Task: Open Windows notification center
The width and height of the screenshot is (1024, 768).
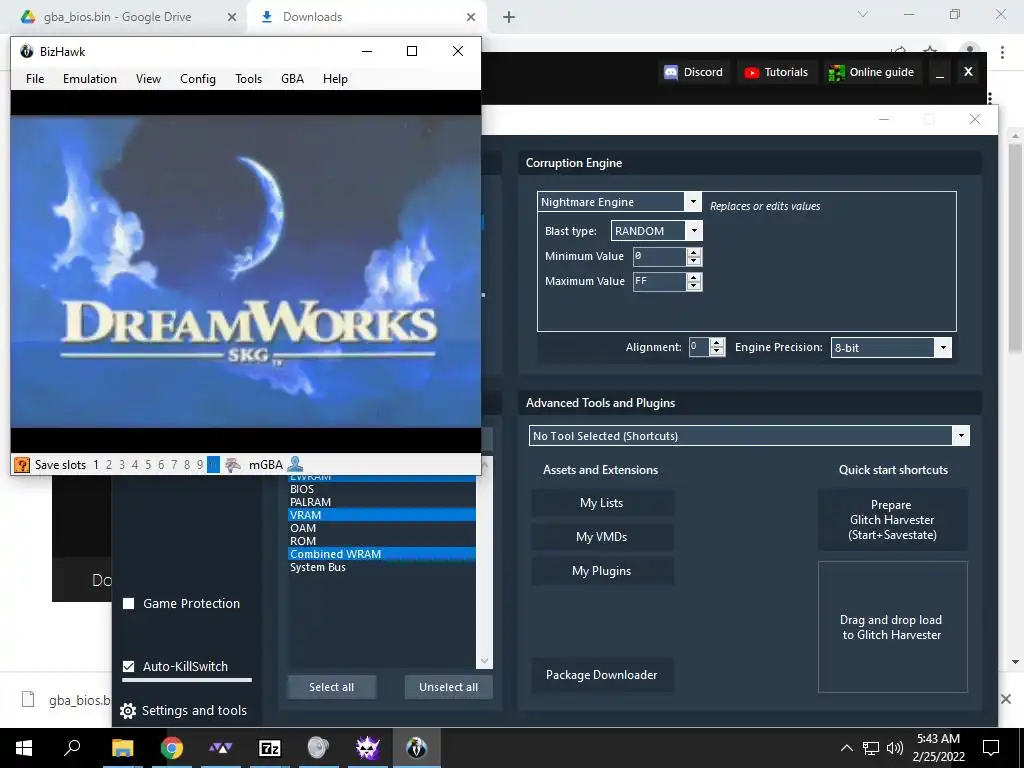Action: tap(991, 748)
